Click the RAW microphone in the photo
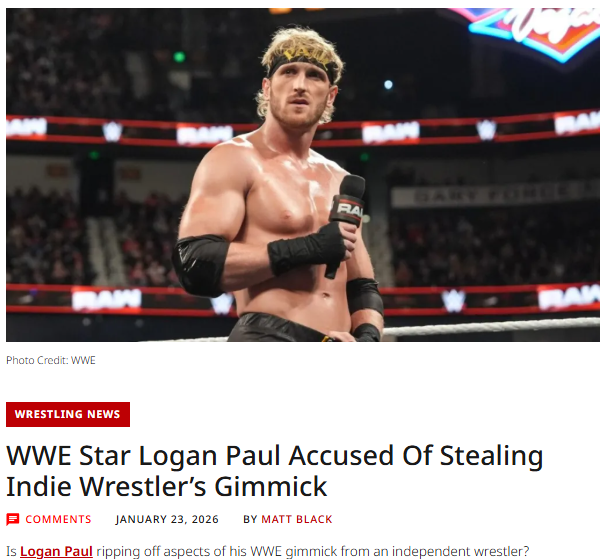The image size is (606, 559). [x=346, y=209]
